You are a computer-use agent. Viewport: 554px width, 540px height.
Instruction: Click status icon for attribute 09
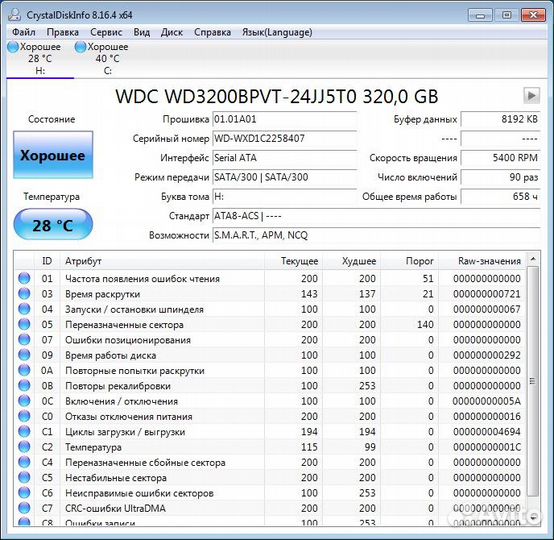(24, 355)
